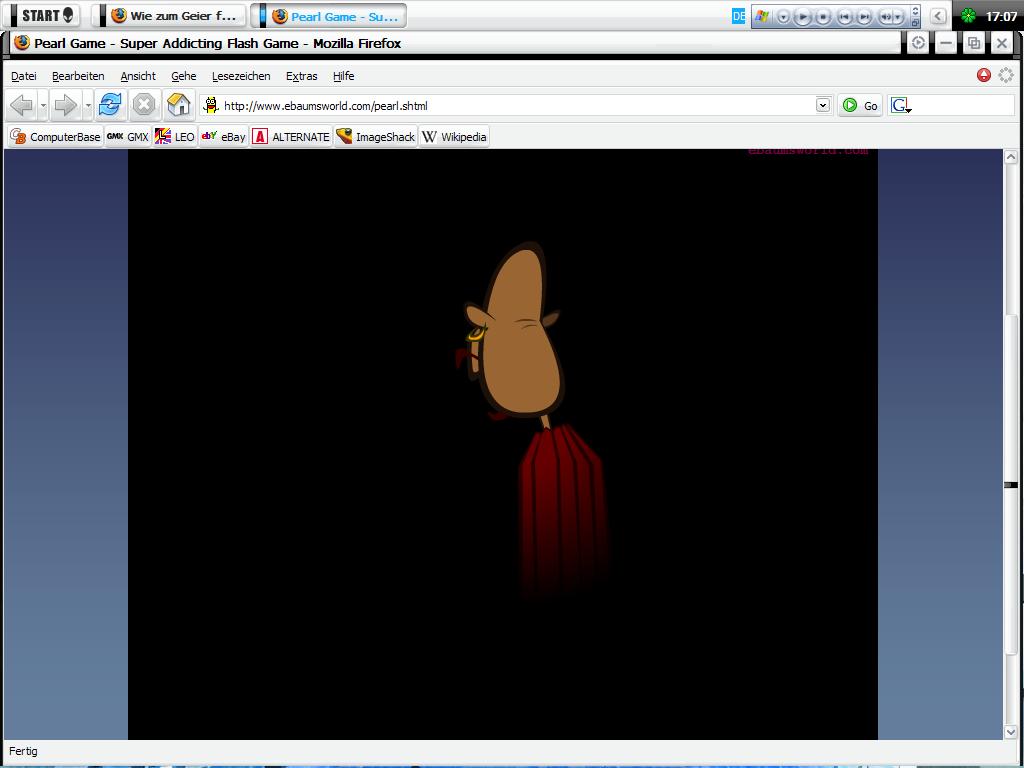Restore down the Firefox window
This screenshot has height=768, width=1024.
974,43
